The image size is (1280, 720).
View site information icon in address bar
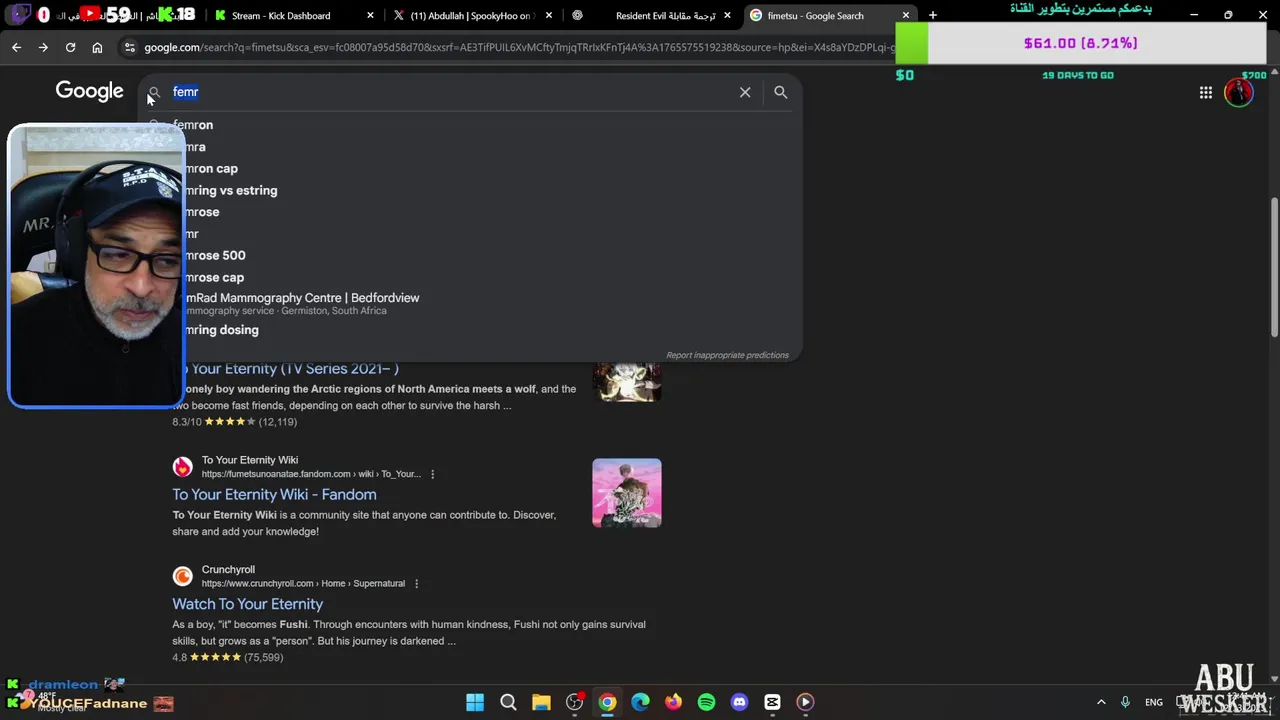click(129, 47)
